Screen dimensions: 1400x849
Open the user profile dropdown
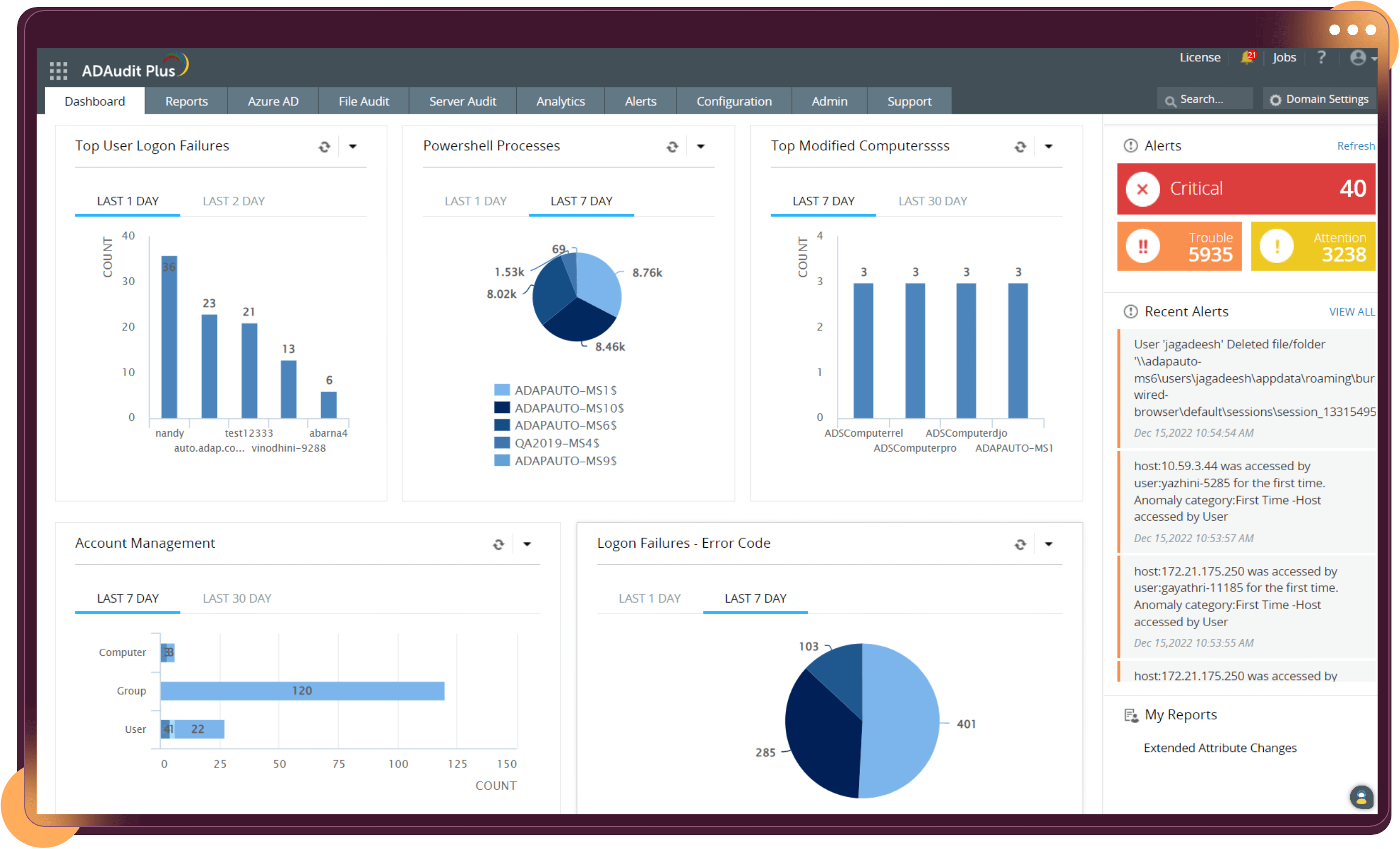tap(1359, 57)
